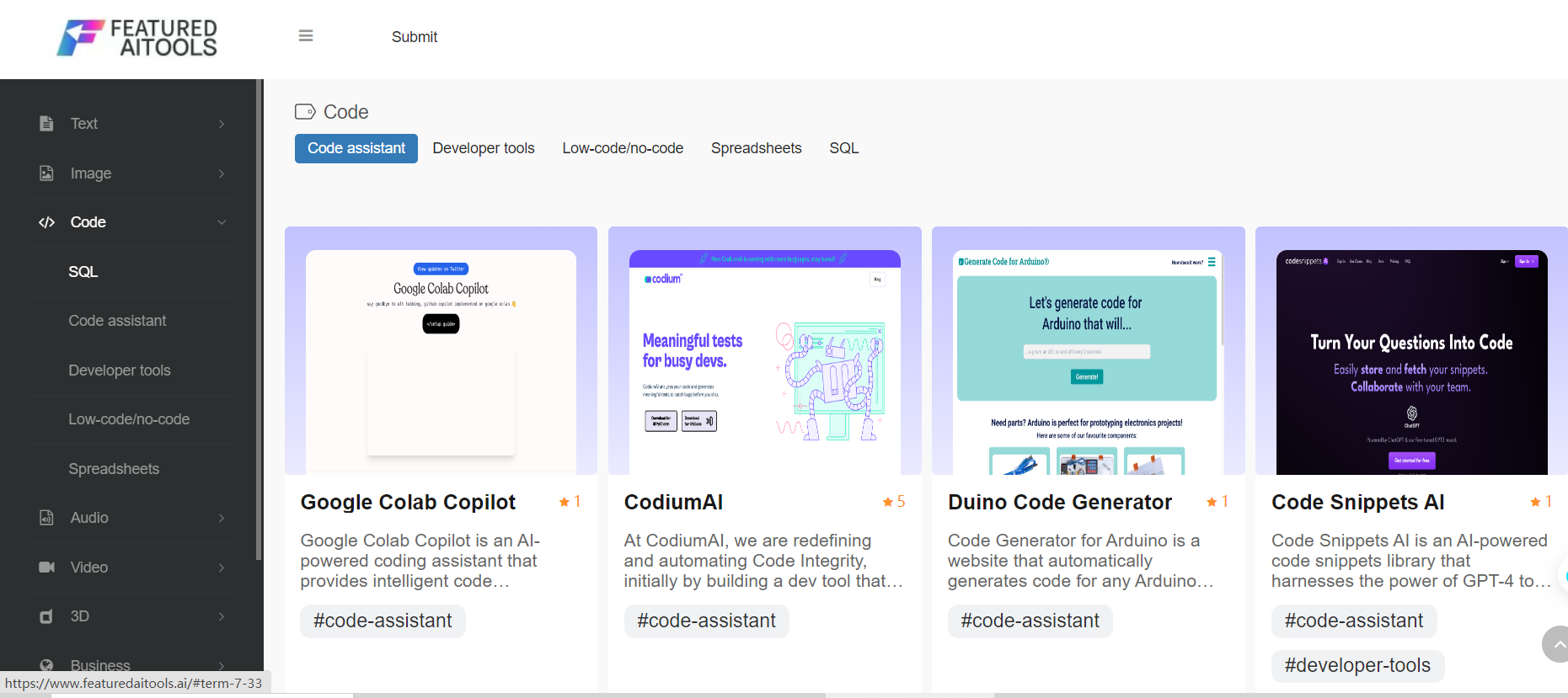
Task: Open the Duino Code Generator thumbnail
Action: pyautogui.click(x=1088, y=350)
